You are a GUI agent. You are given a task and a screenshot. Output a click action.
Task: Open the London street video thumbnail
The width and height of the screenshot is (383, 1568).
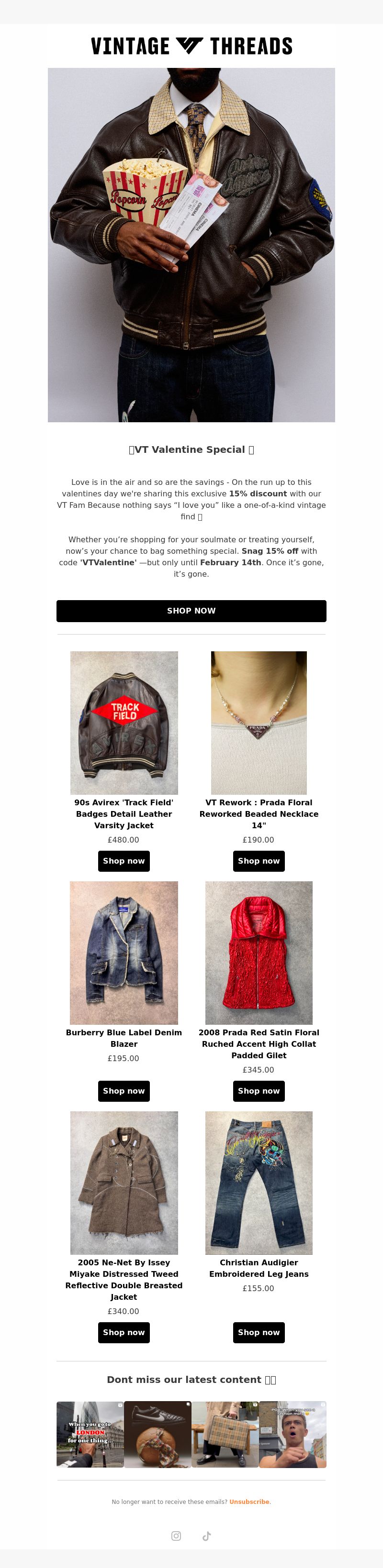pos(90,1434)
